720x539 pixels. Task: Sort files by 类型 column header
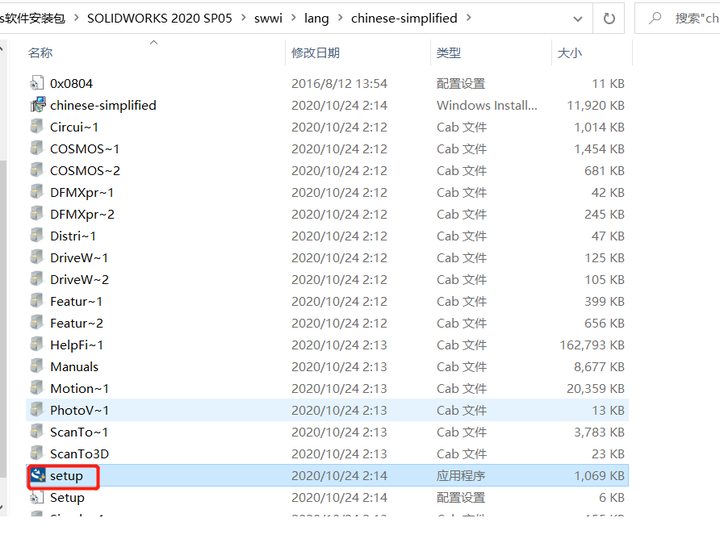pos(449,53)
